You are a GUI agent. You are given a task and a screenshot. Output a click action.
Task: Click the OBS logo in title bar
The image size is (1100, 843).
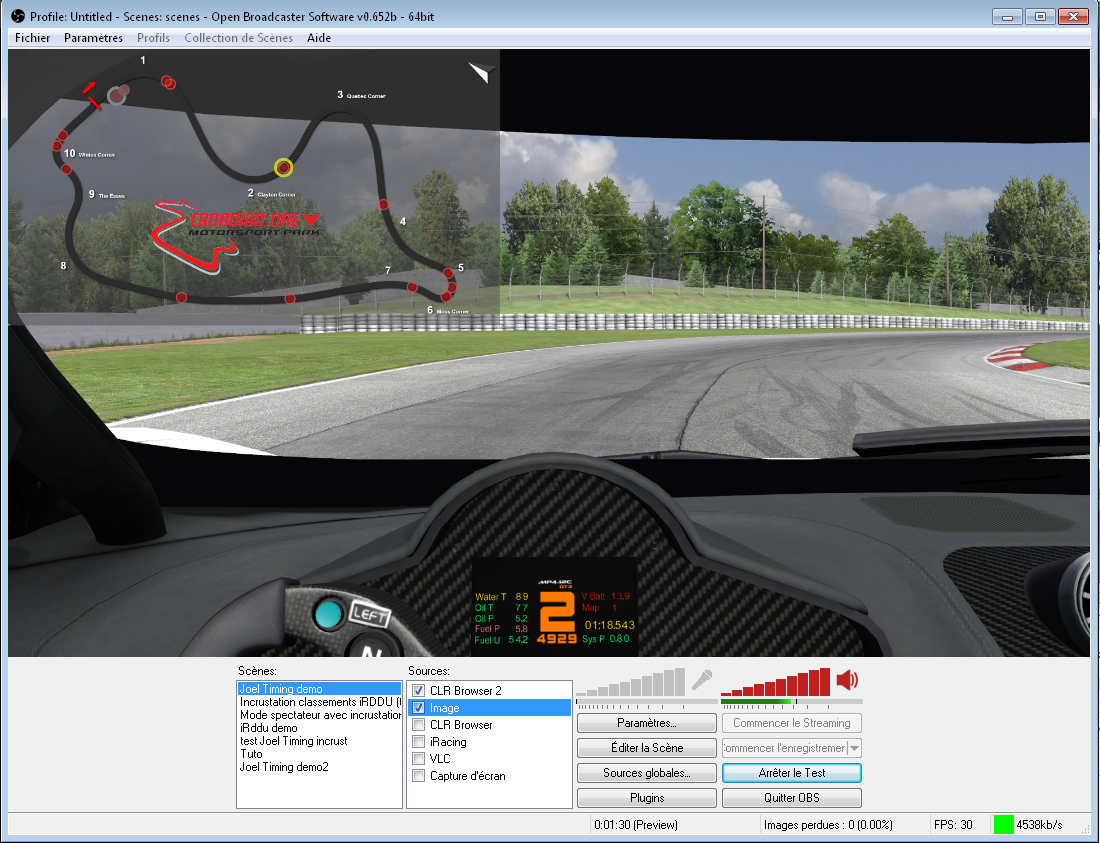18,16
